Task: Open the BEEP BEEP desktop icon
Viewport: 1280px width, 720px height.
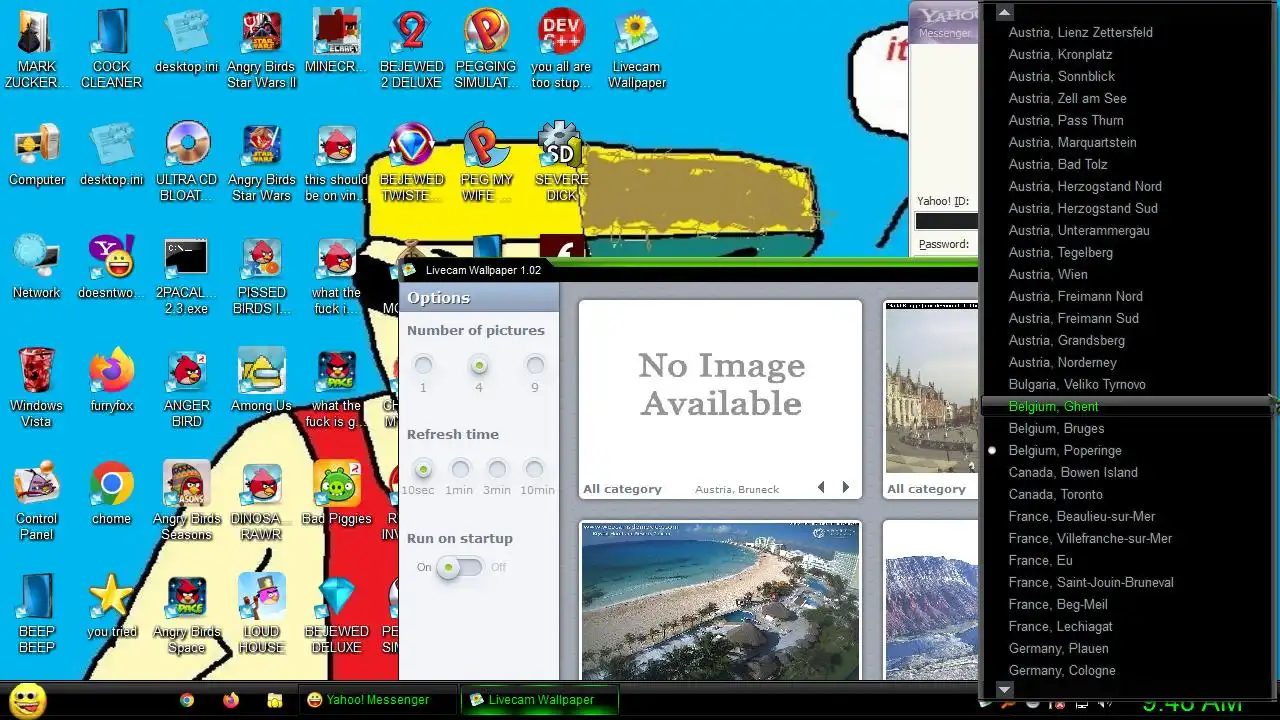Action: 36,614
